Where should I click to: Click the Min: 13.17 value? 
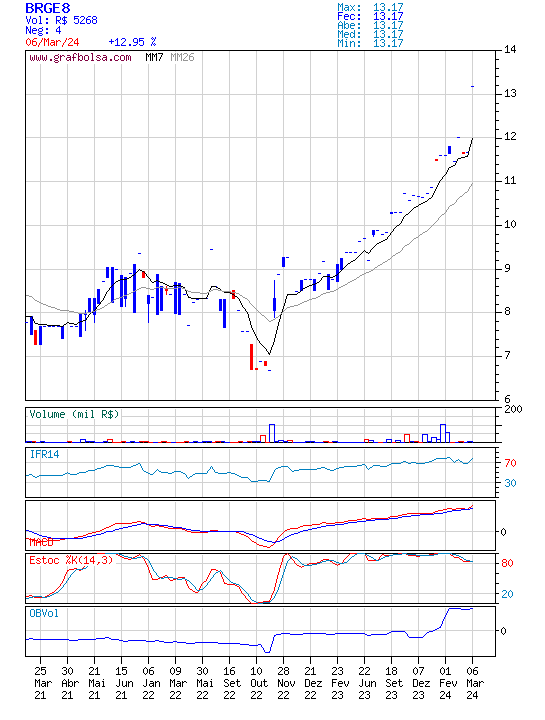coord(370,43)
